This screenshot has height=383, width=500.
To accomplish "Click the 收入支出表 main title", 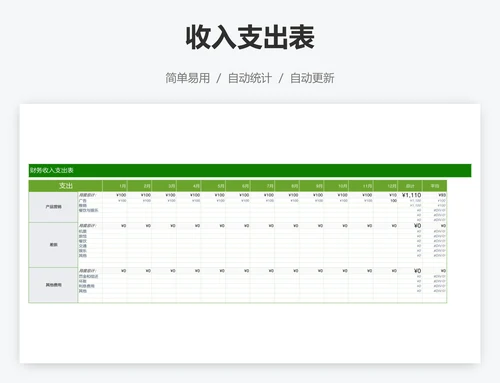I will click(250, 37).
